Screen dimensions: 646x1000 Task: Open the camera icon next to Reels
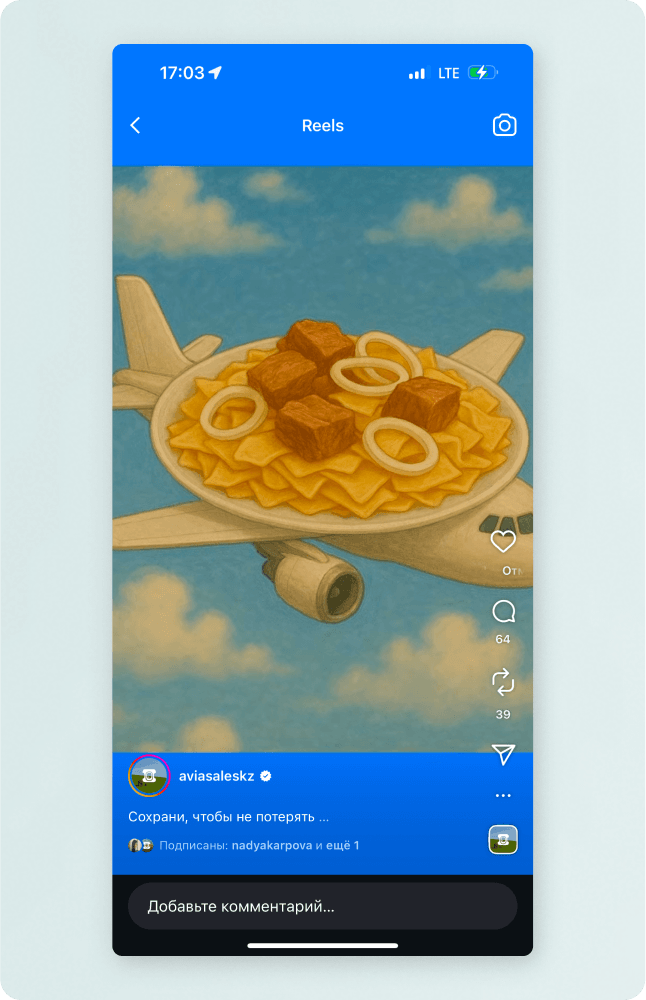(x=504, y=125)
